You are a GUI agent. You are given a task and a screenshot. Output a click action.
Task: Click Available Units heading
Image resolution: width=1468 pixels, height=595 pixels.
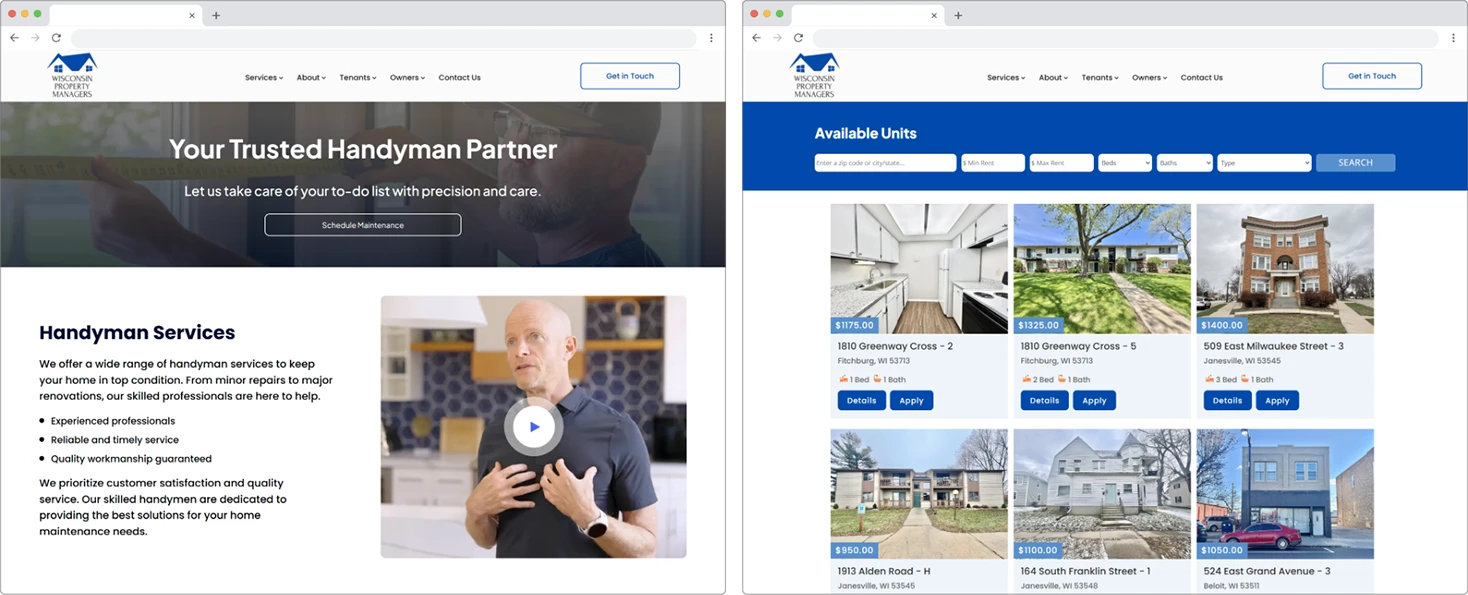(865, 133)
